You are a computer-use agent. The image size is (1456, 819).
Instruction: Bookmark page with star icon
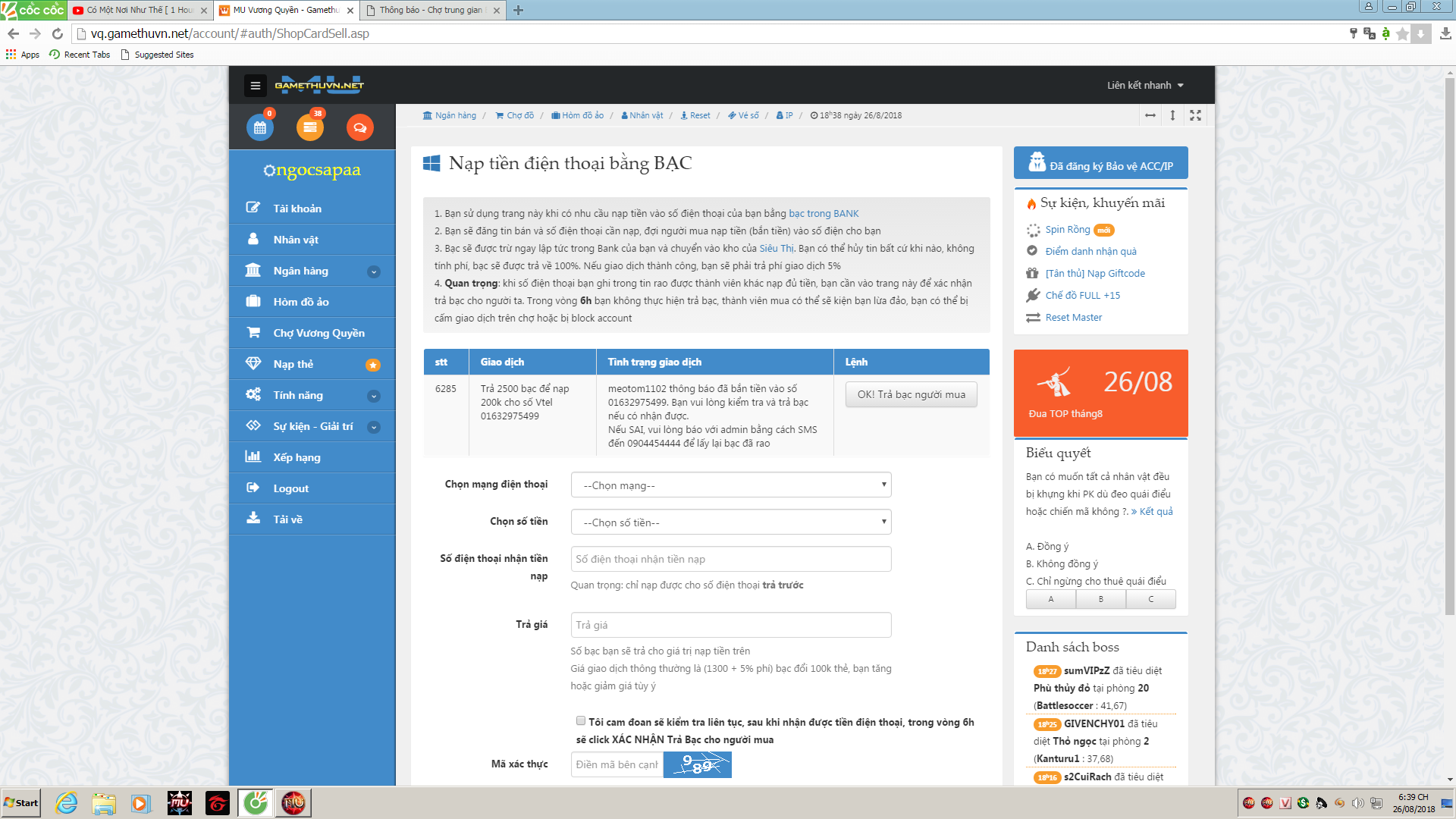[x=1402, y=33]
